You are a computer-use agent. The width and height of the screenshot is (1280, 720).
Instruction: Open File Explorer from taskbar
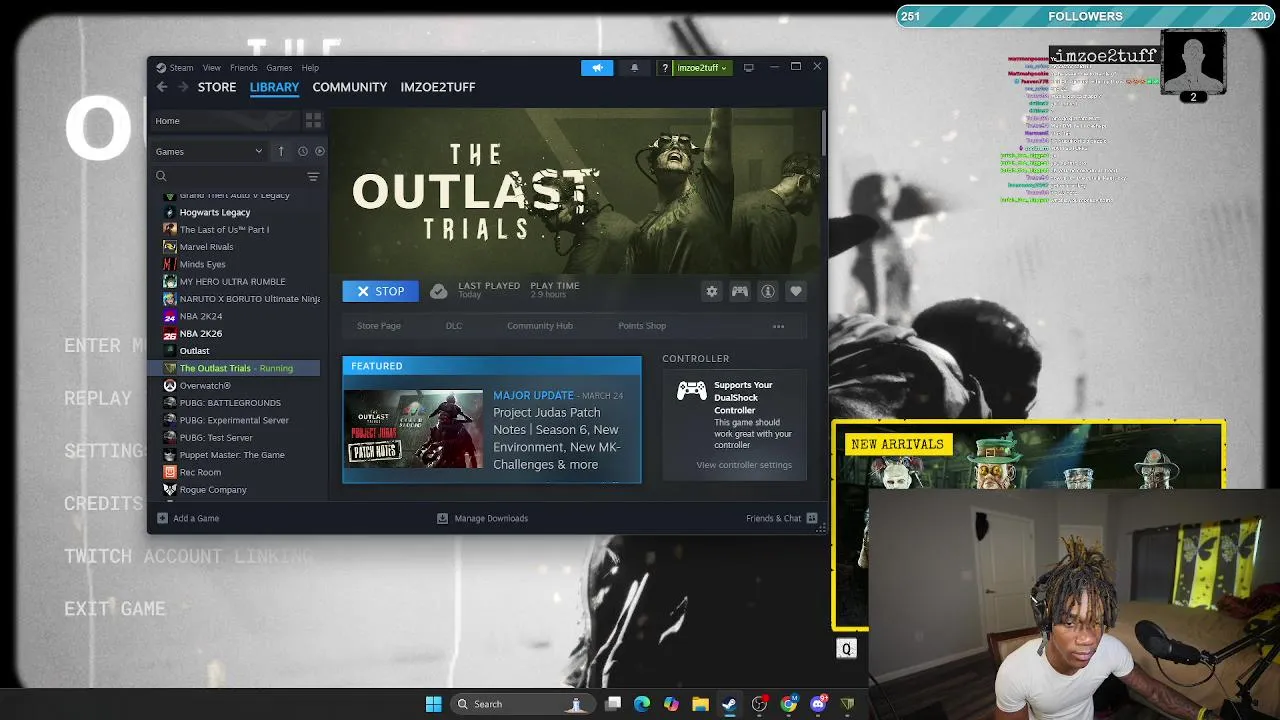(700, 704)
